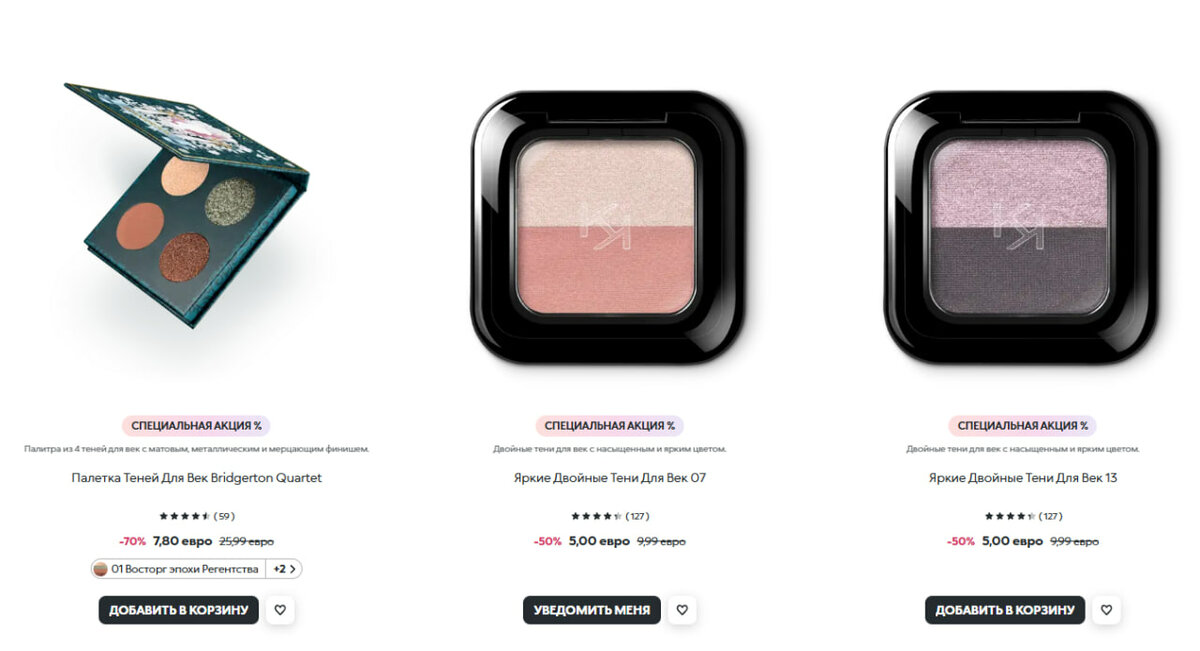Click Специальная акция badge on Bridgerton palette
This screenshot has width=1200, height=651.
(x=197, y=426)
